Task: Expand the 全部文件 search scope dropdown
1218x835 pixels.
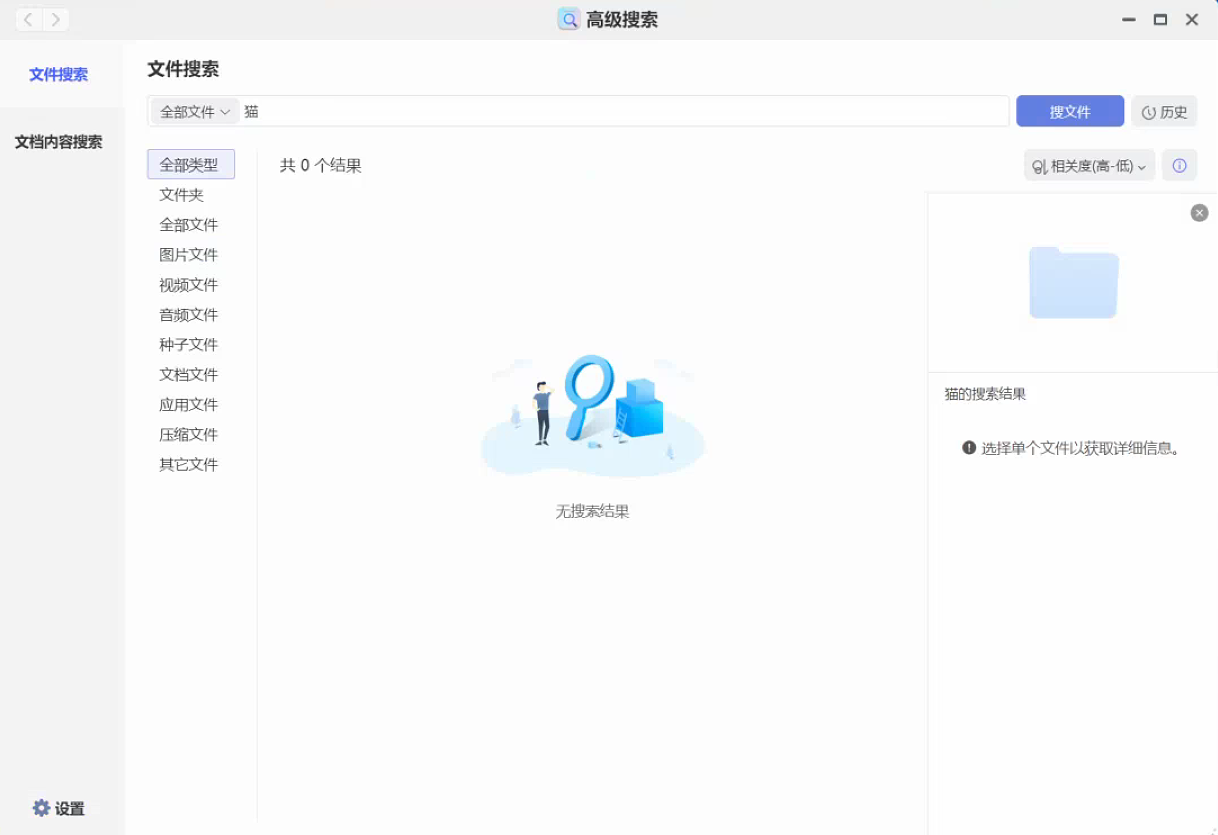Action: (195, 112)
